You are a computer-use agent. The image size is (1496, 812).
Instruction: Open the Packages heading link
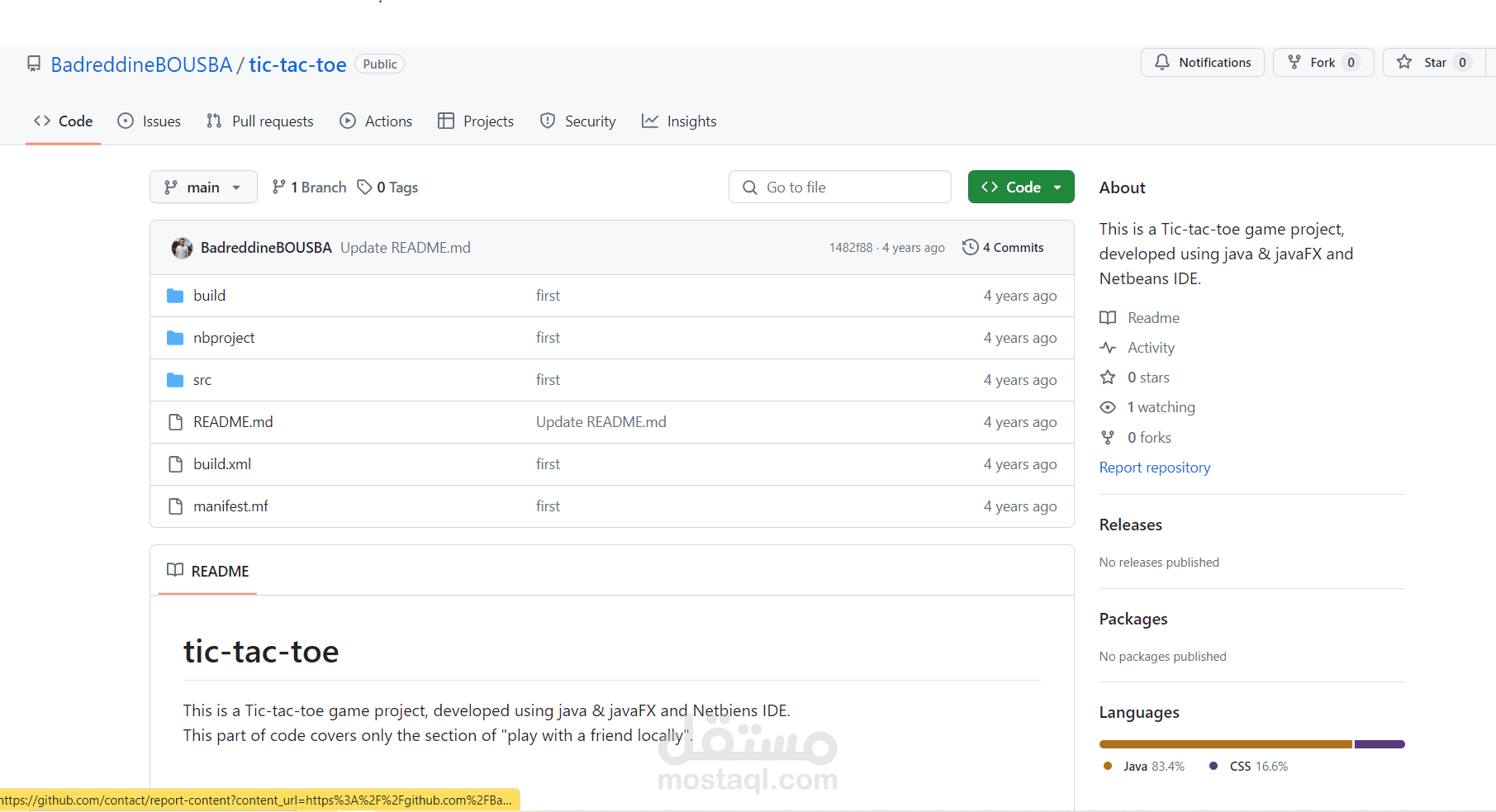click(1133, 619)
